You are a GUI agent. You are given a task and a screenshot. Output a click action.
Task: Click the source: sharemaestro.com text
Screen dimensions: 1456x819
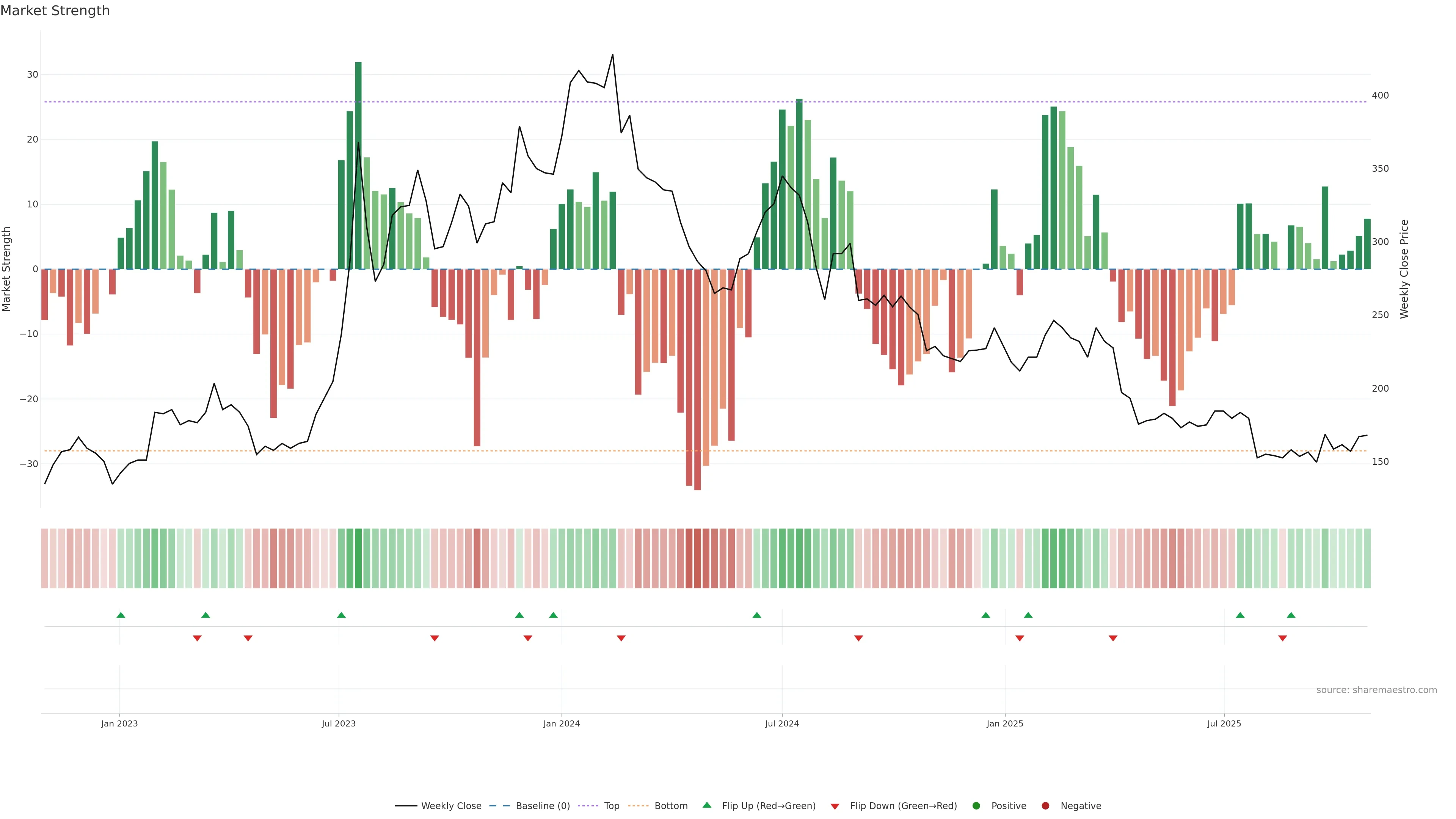[1376, 690]
